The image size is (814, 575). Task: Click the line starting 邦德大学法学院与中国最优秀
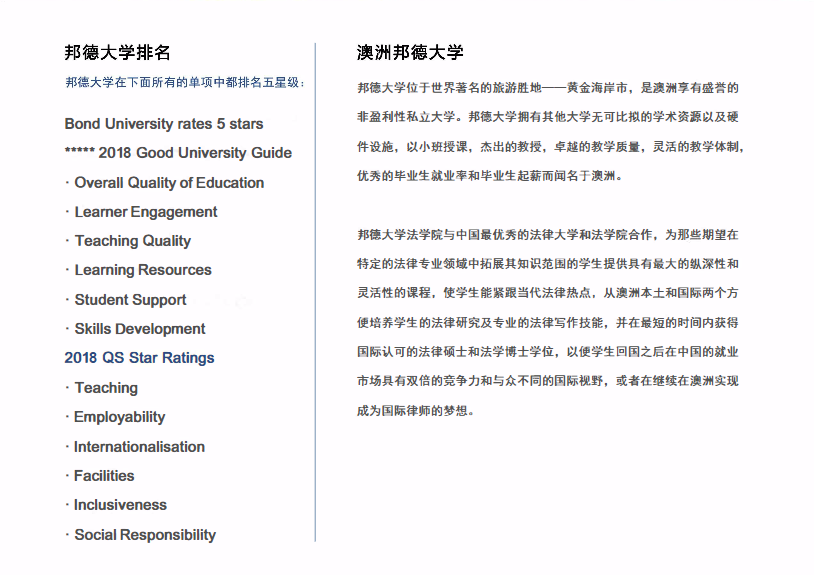pos(548,235)
